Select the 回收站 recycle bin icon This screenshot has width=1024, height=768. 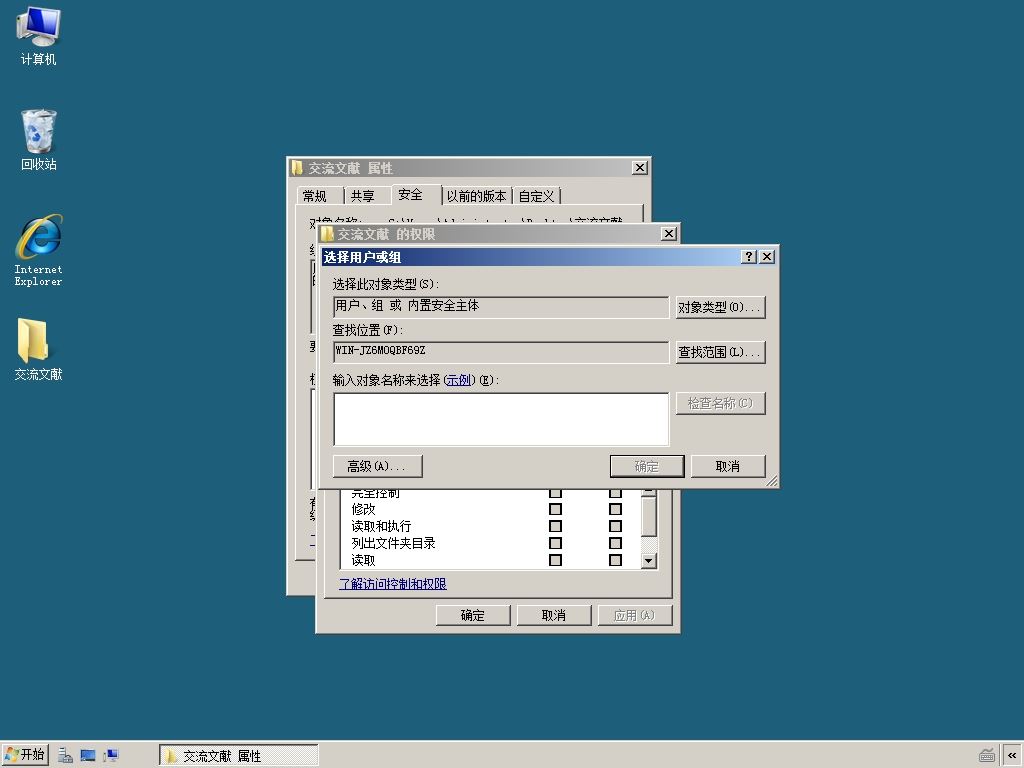click(x=39, y=140)
